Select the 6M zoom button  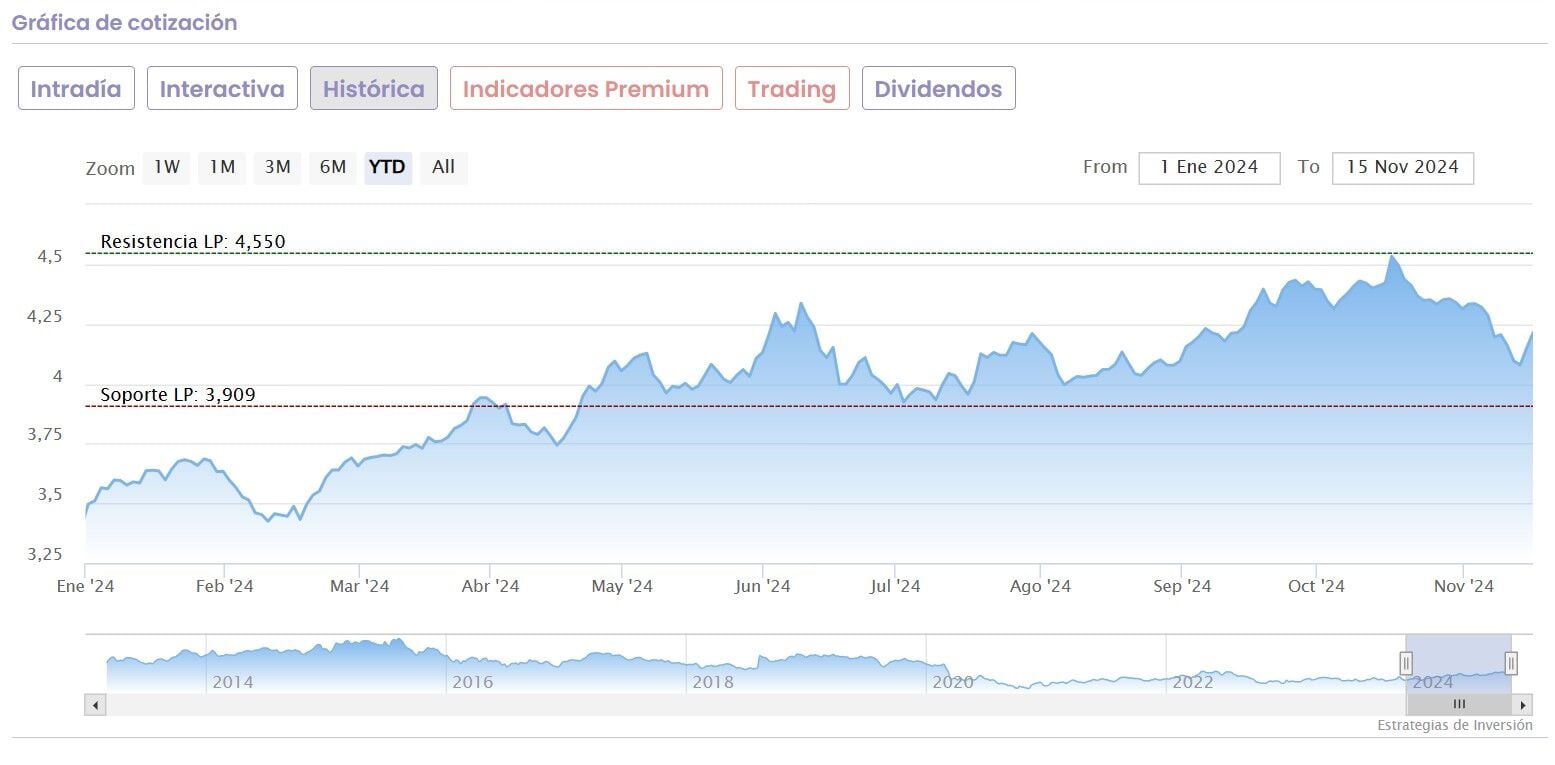[333, 167]
